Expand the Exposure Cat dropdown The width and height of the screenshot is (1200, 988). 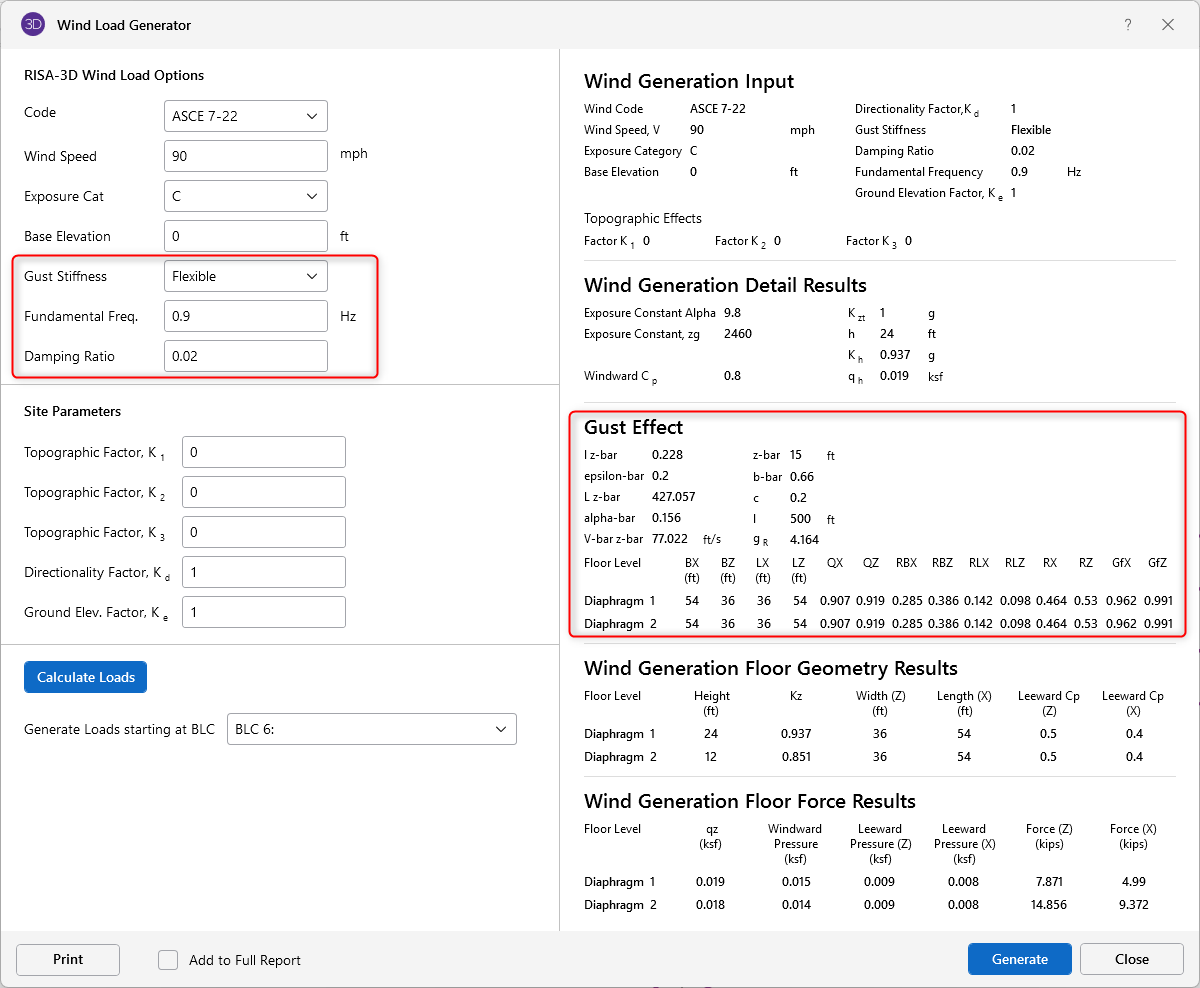245,196
